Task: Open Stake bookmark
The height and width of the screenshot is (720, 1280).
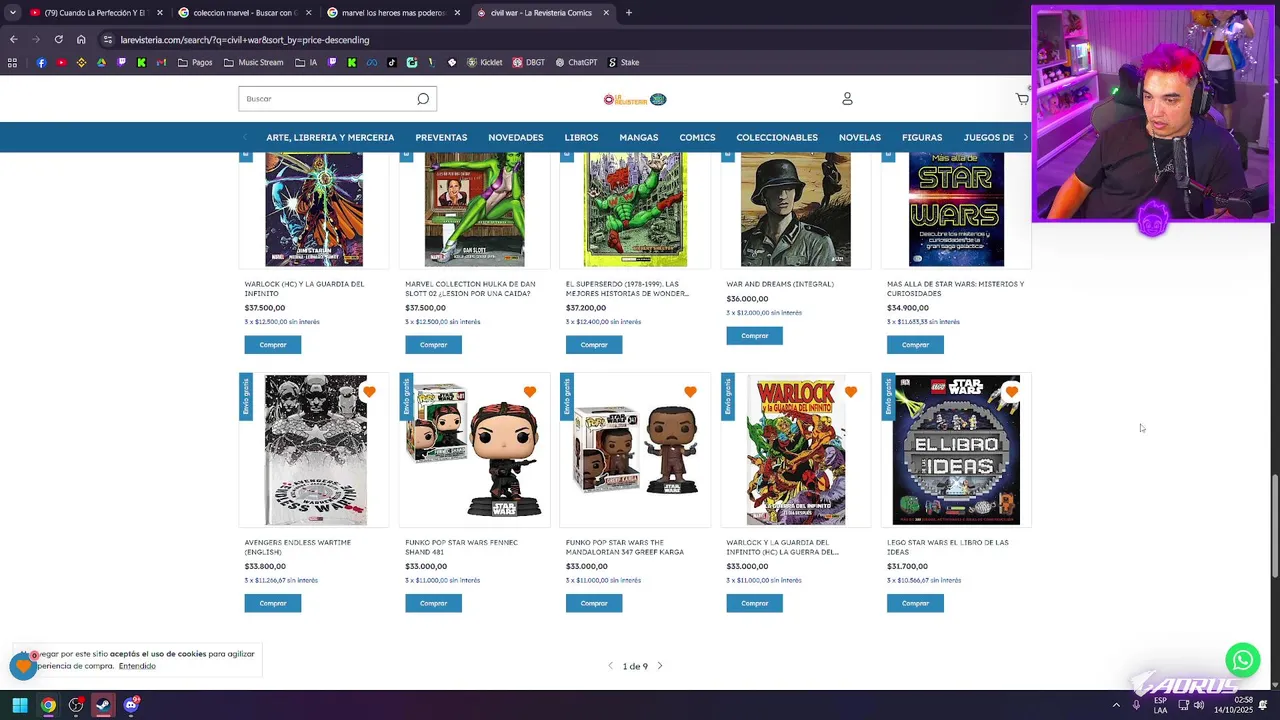Action: 623,62
